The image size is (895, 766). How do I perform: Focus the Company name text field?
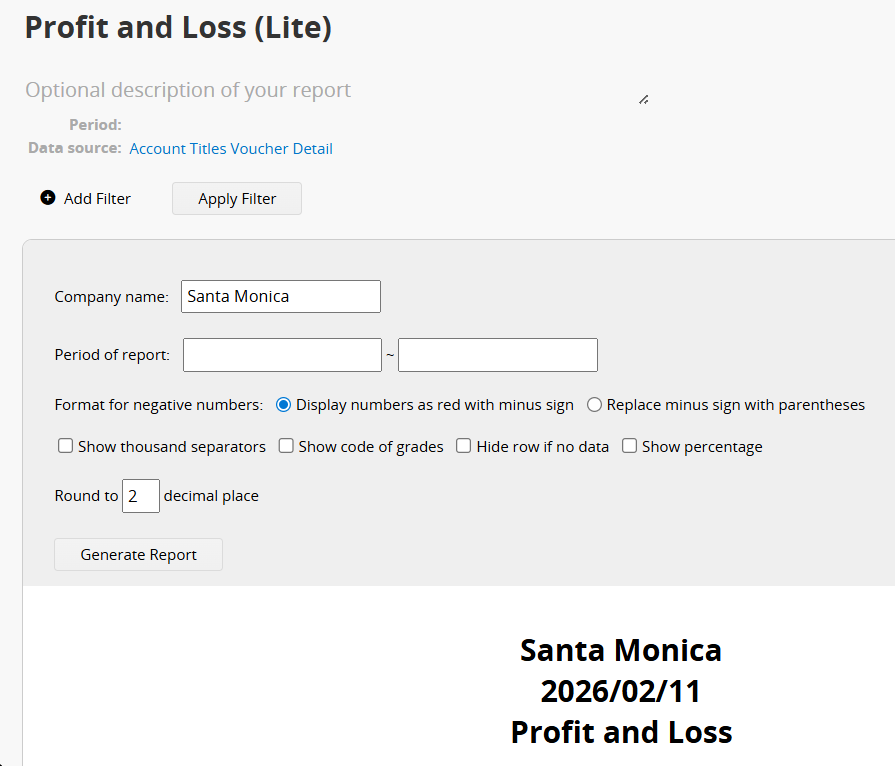pos(281,297)
